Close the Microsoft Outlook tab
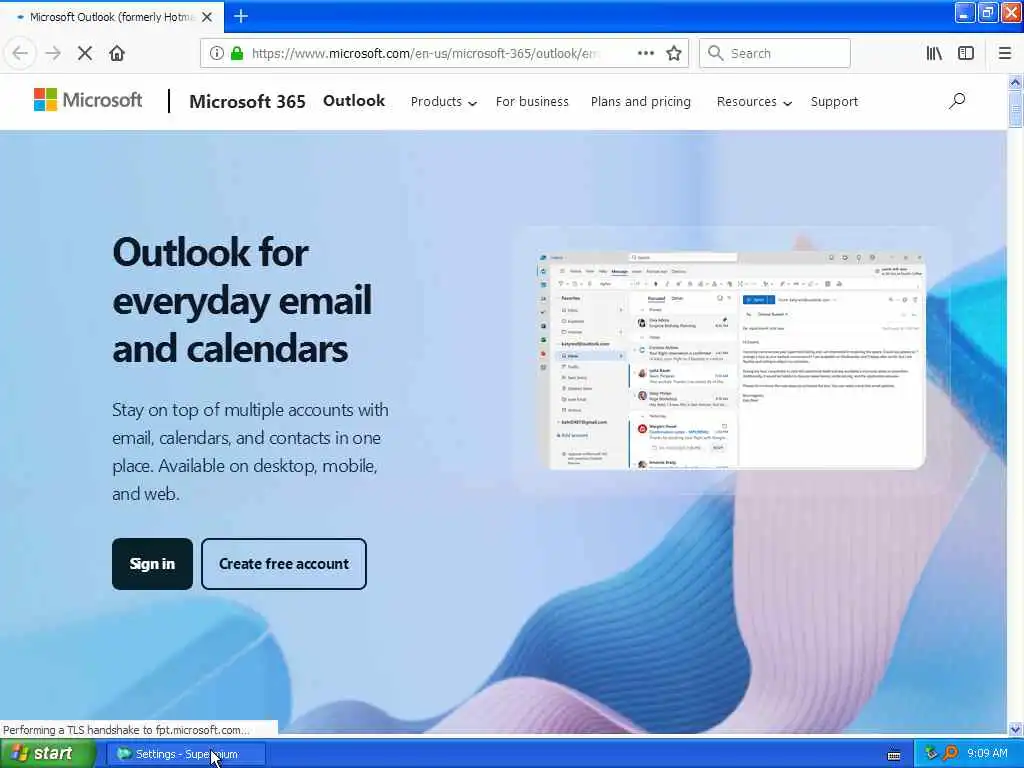The image size is (1024, 768). point(207,17)
